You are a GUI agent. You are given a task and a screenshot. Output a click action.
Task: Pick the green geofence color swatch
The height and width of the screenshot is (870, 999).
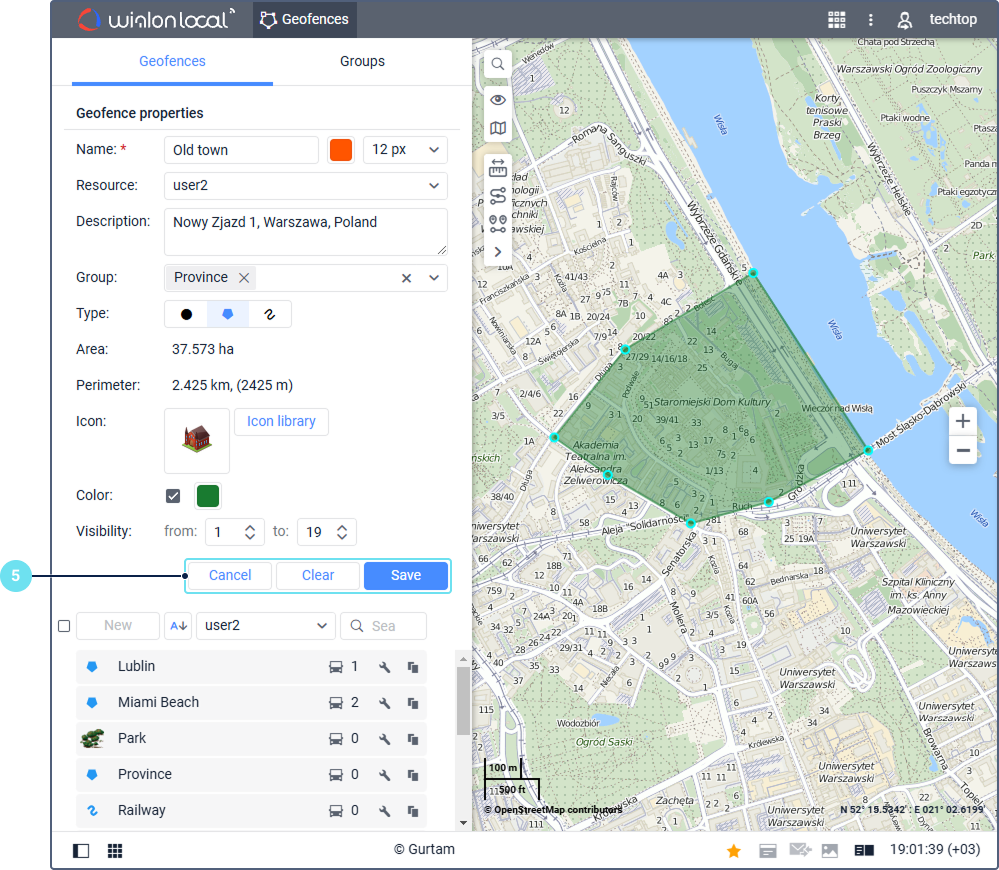click(x=208, y=496)
